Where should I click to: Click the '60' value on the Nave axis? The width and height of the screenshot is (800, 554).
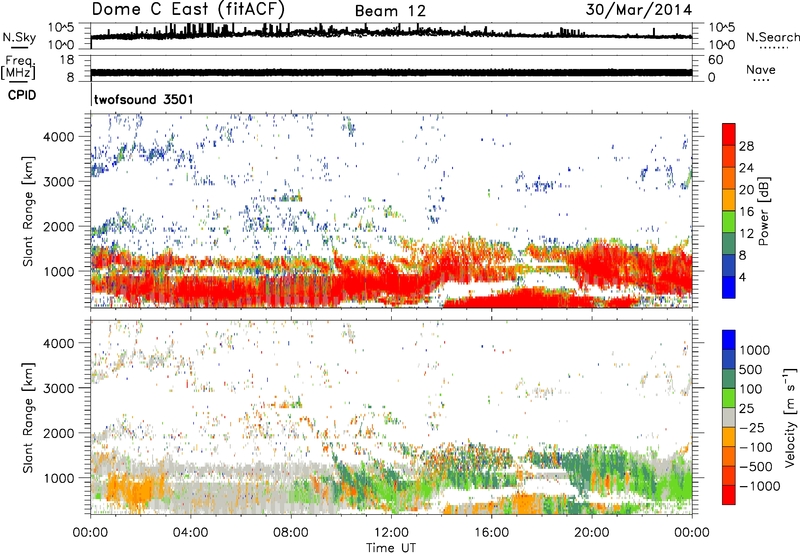coord(715,60)
